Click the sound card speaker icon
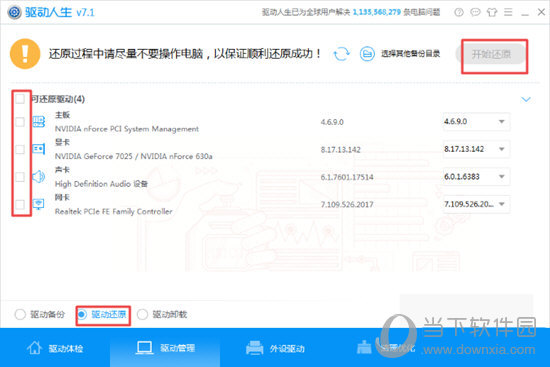Viewport: 550px width, 367px height. point(39,176)
